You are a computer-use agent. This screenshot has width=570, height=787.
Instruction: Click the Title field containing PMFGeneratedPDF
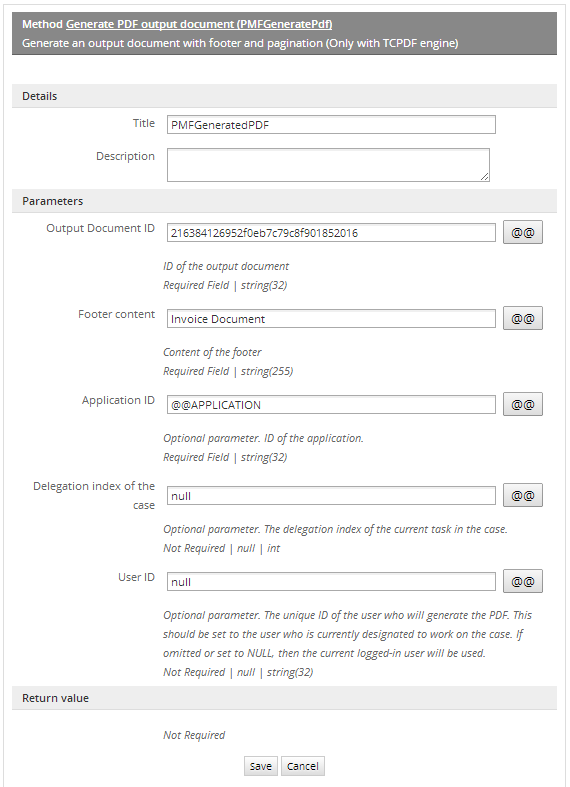pyautogui.click(x=331, y=124)
